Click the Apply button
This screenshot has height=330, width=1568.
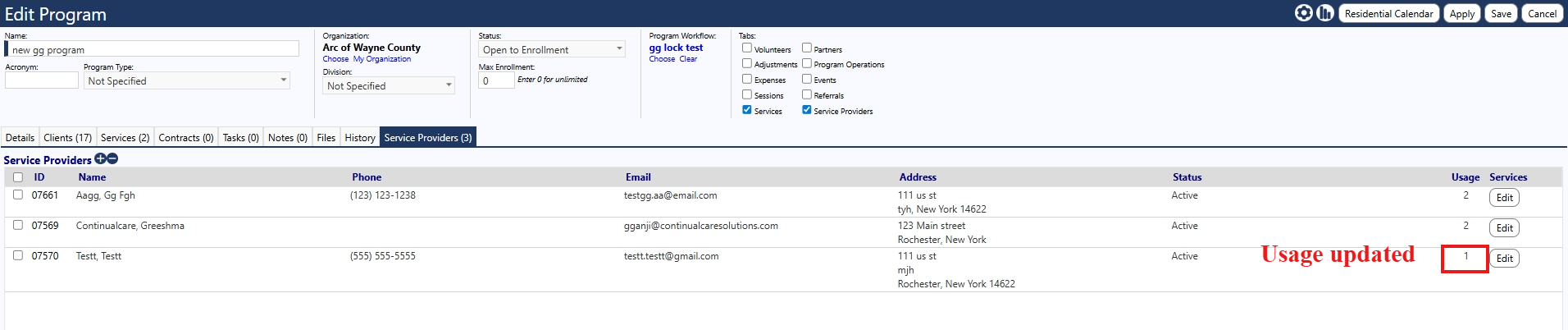1462,14
